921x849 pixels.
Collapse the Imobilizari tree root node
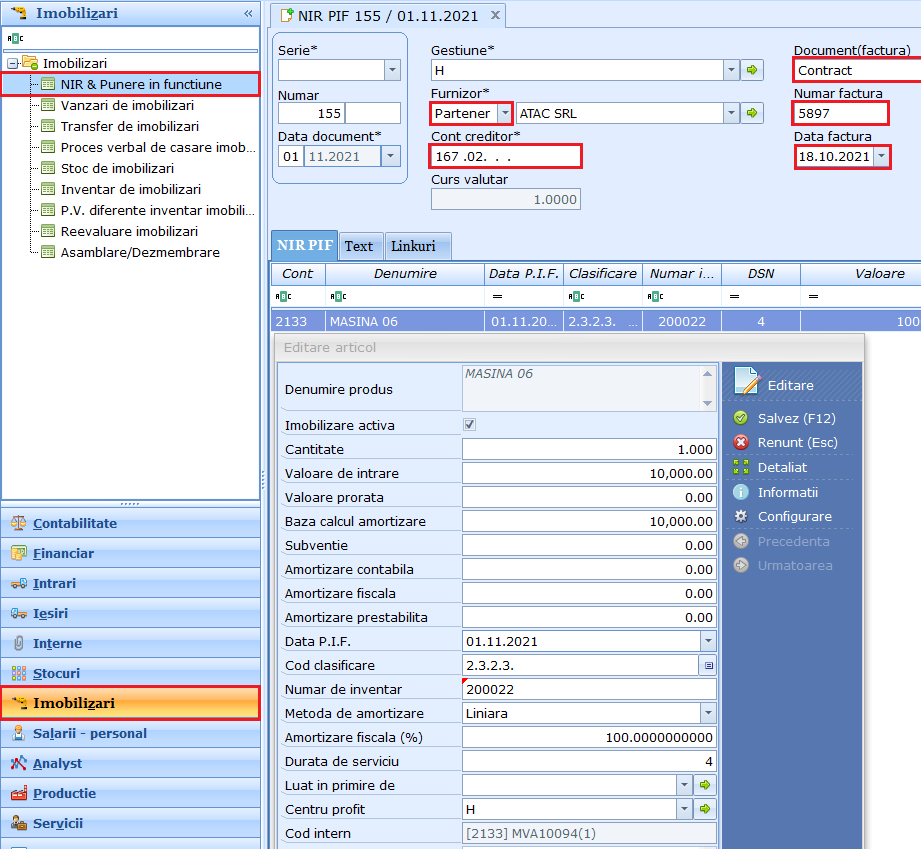pos(13,63)
